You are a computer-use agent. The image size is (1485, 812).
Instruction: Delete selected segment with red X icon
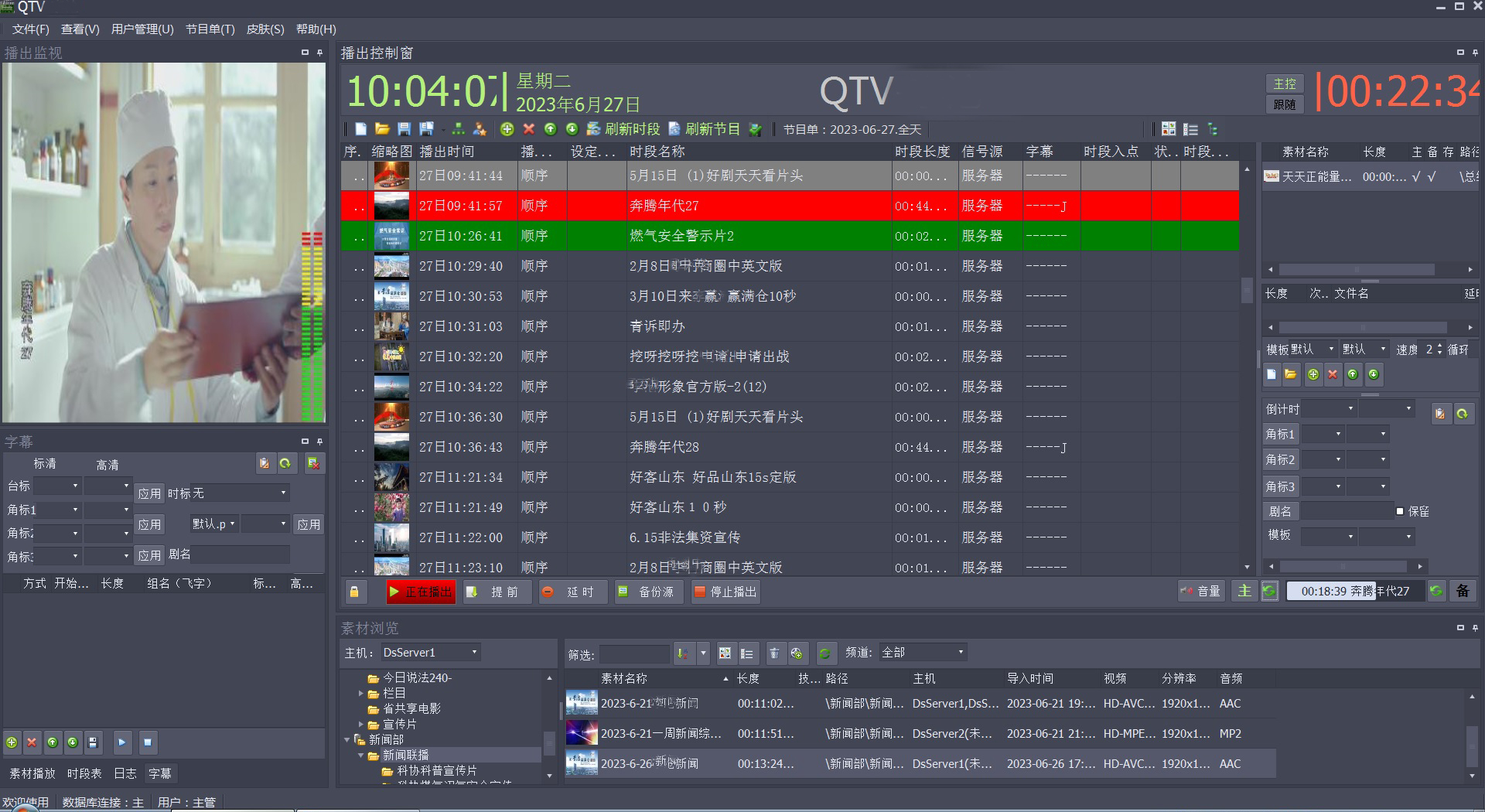point(529,129)
